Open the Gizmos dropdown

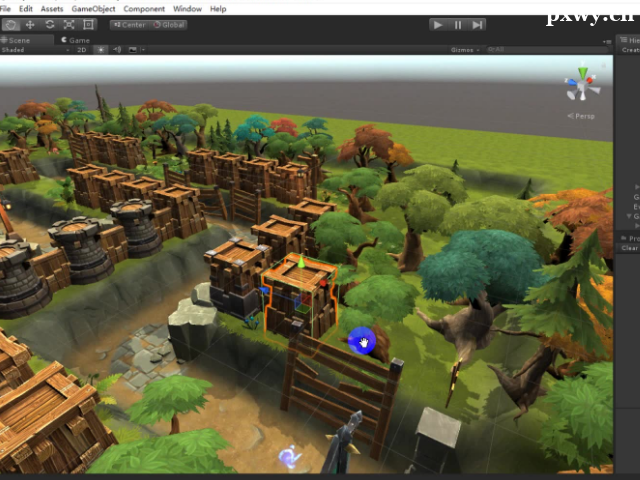click(x=464, y=49)
